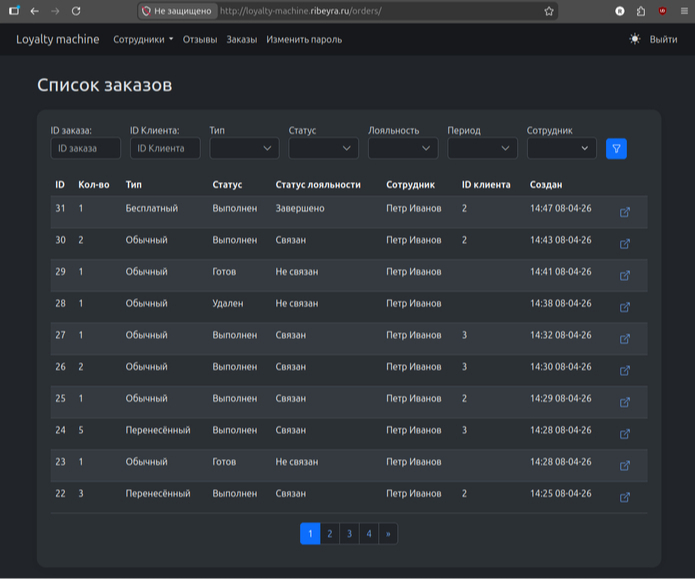Open order 24 using its row link icon

coord(625,434)
